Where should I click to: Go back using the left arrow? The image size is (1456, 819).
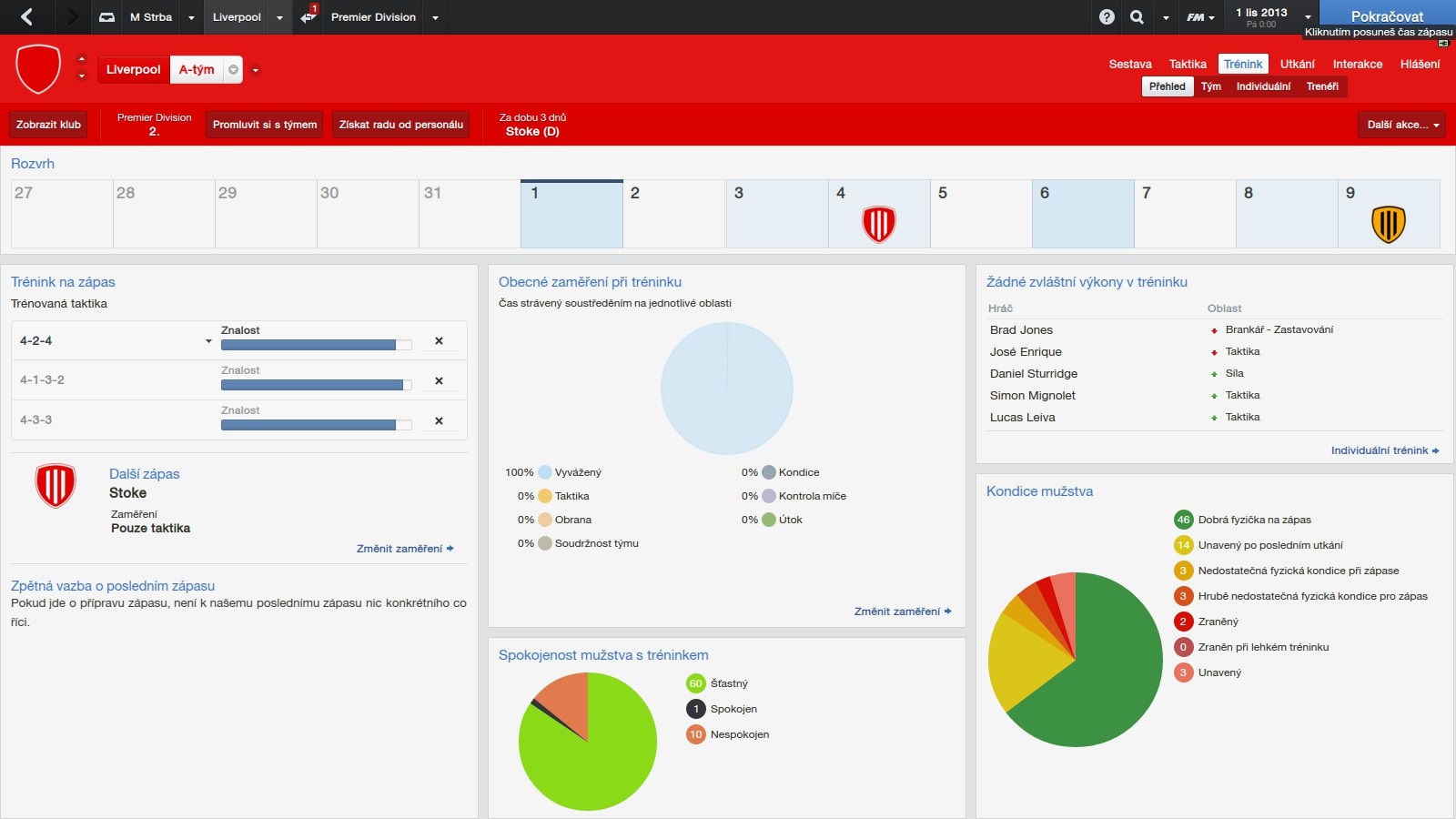26,16
